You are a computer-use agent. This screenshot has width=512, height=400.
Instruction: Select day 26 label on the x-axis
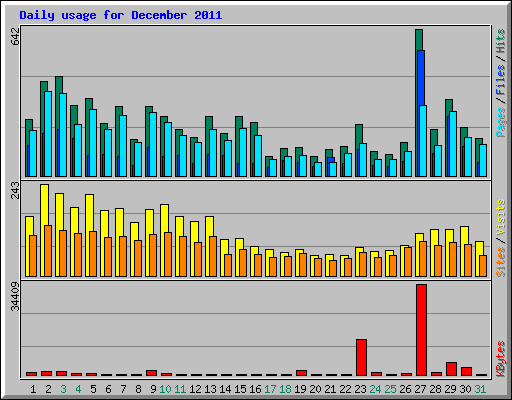coord(405,389)
